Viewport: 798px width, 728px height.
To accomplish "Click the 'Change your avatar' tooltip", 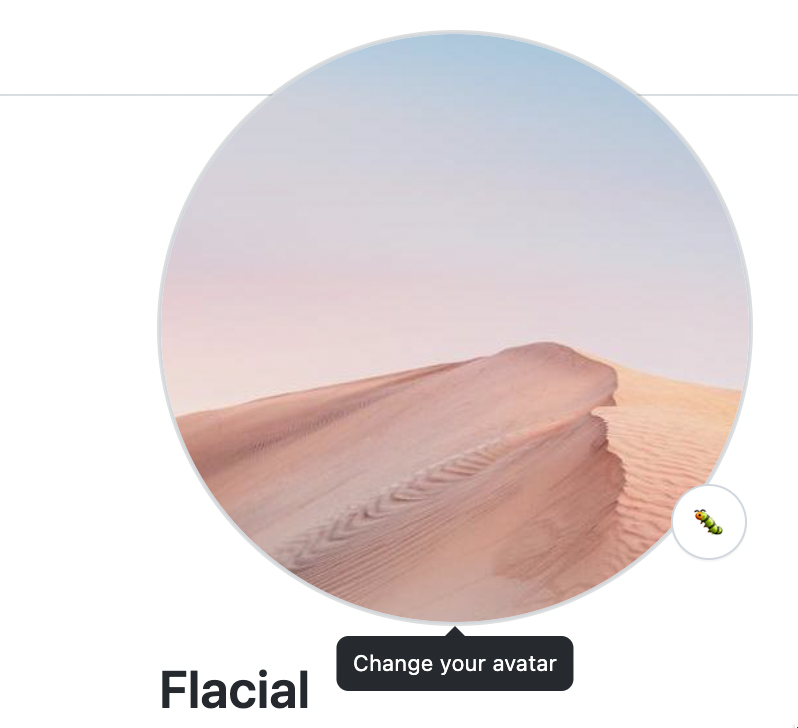I will [455, 663].
